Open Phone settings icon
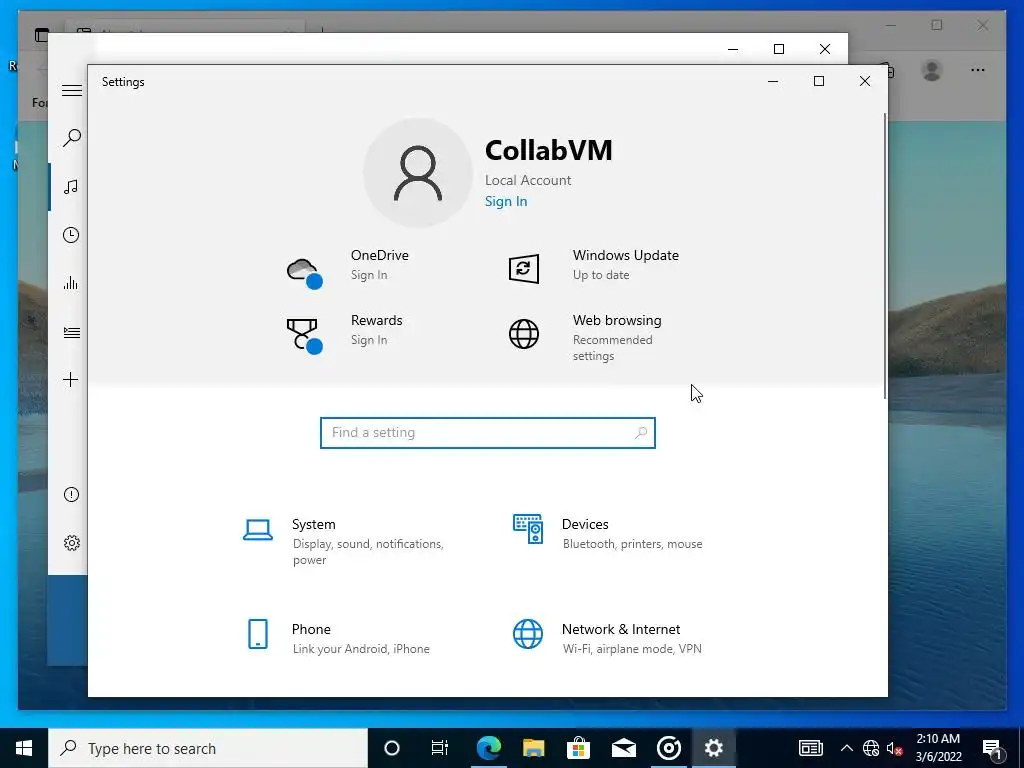Screen dimensions: 1024x768 258,634
